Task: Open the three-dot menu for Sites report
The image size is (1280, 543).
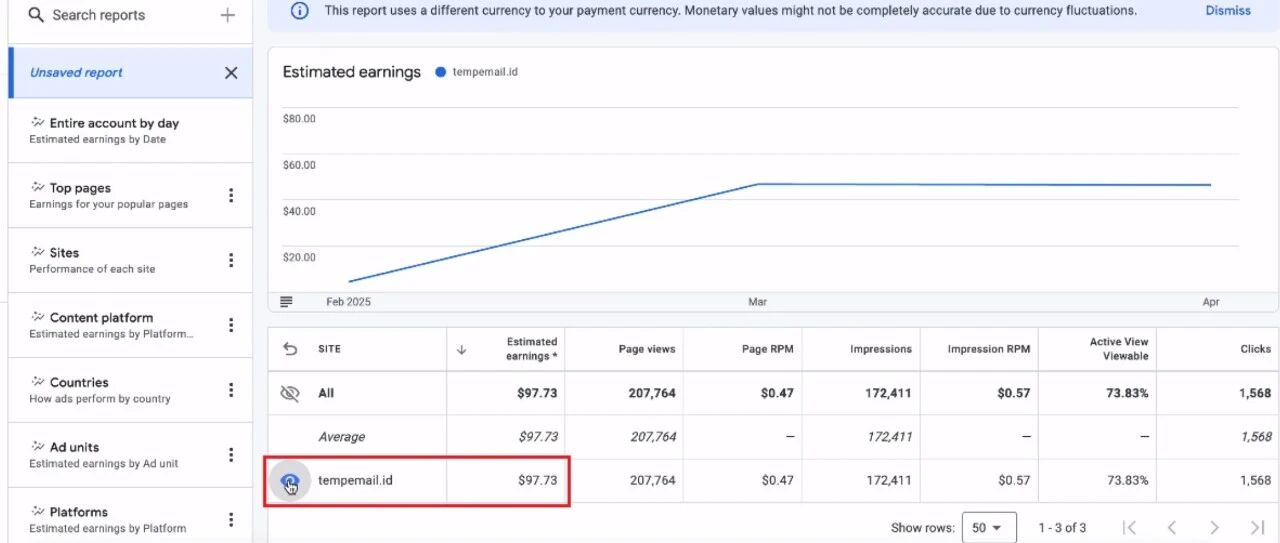Action: point(231,260)
